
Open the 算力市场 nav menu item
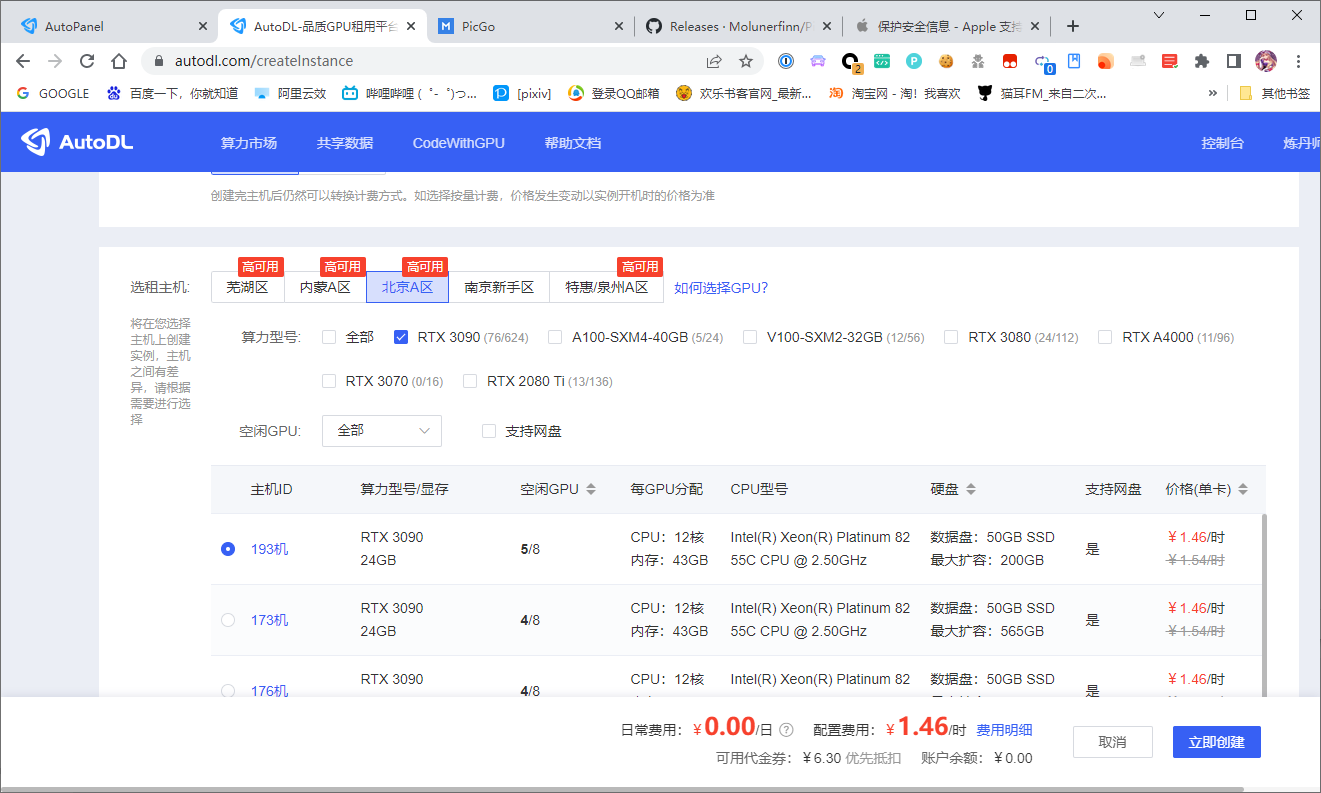(x=249, y=143)
